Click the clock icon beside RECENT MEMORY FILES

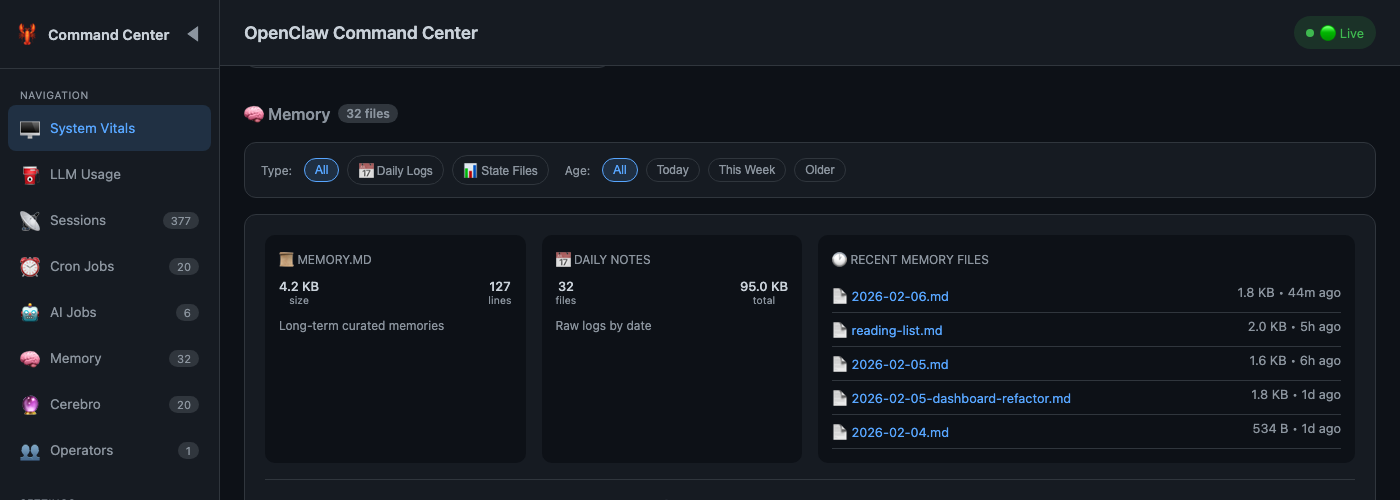(x=839, y=260)
